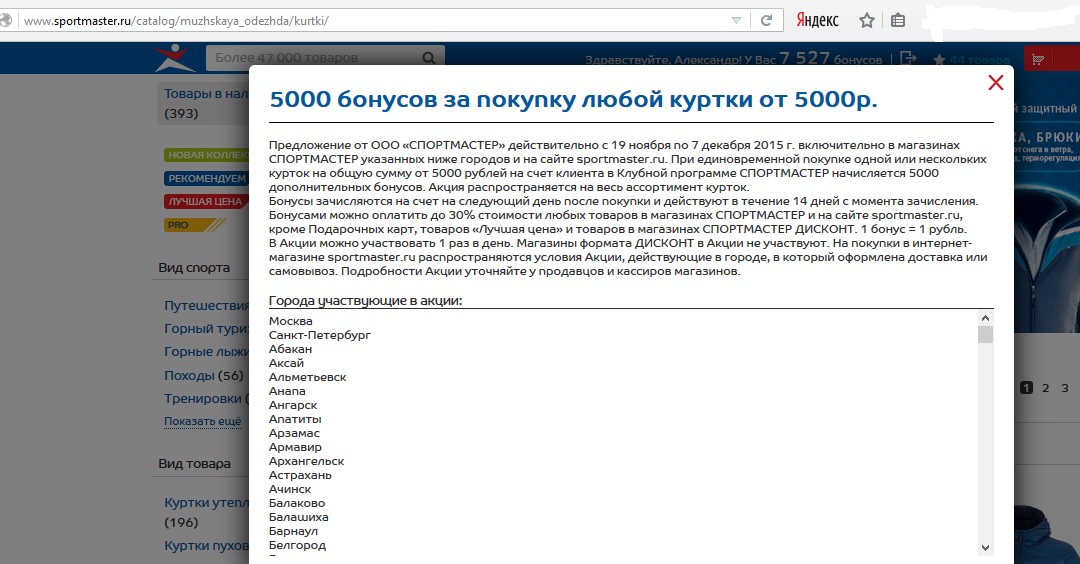Click city list scrollbar down arrow
The height and width of the screenshot is (564, 1080).
[x=985, y=548]
